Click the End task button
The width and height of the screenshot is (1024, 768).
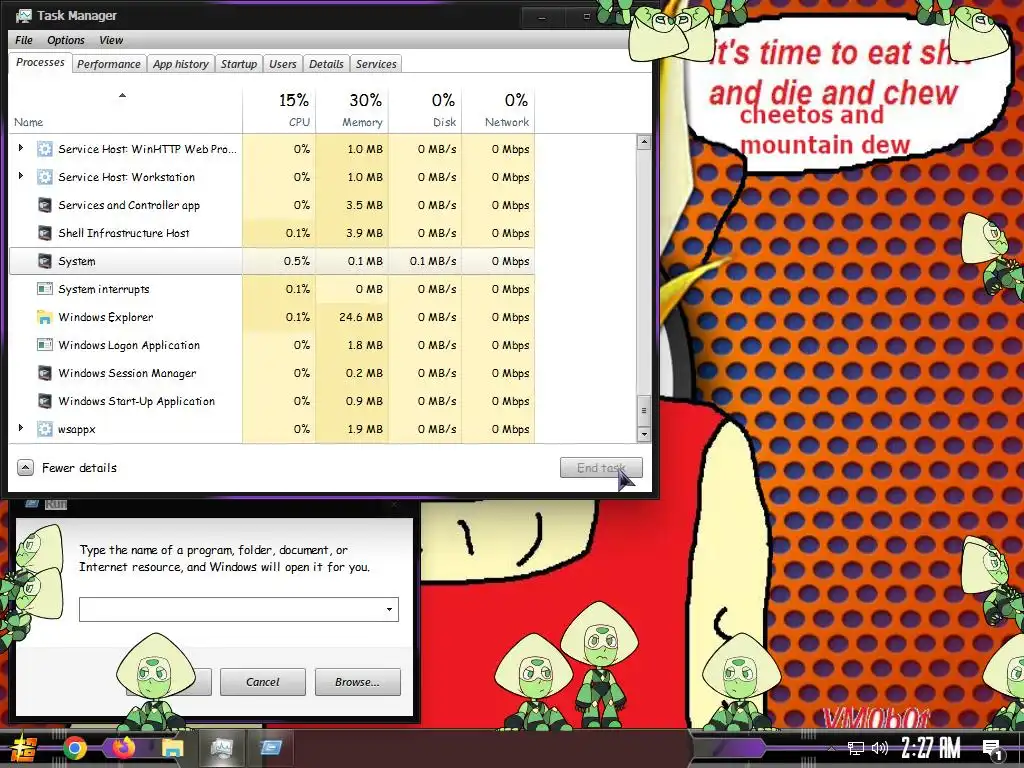pyautogui.click(x=601, y=468)
